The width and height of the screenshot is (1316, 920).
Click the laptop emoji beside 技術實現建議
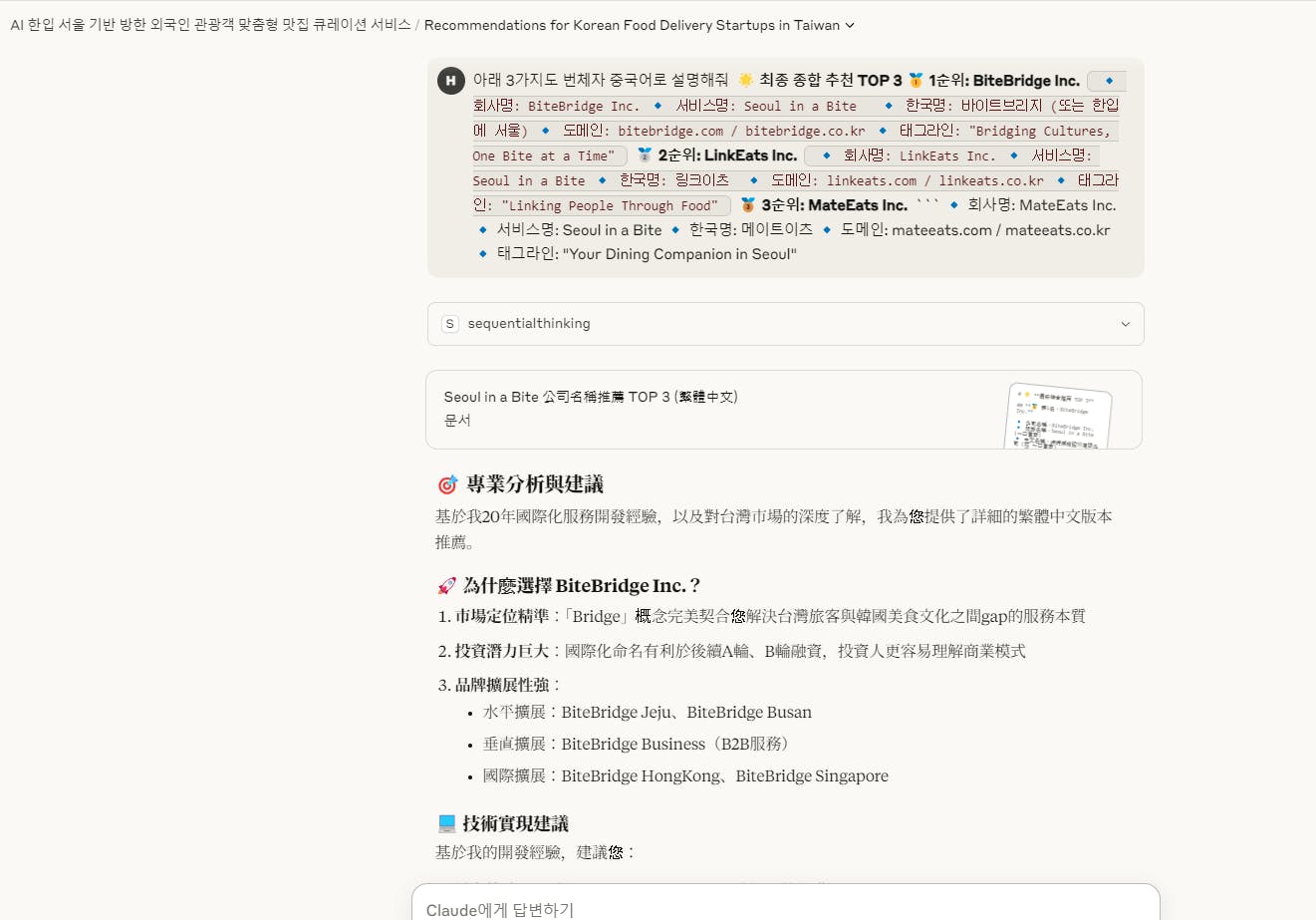(447, 824)
